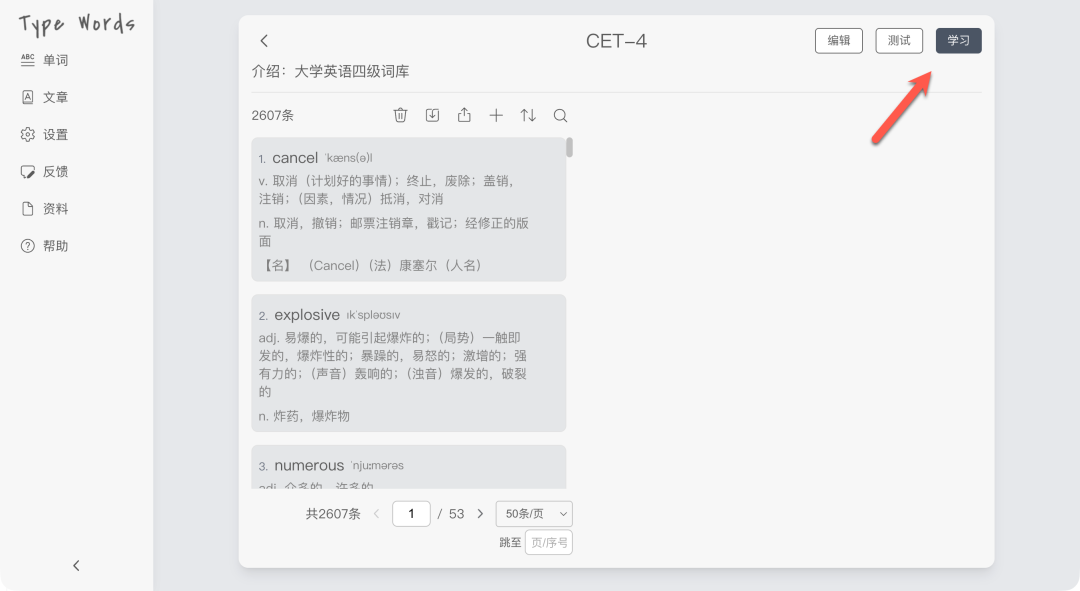The width and height of the screenshot is (1080, 591).
Task: Collapse the sidebar with bottom chevron
Action: click(x=76, y=566)
